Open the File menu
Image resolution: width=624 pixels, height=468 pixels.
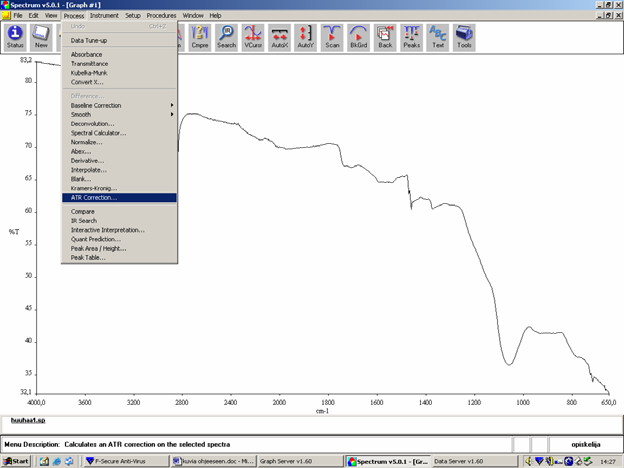tap(18, 16)
